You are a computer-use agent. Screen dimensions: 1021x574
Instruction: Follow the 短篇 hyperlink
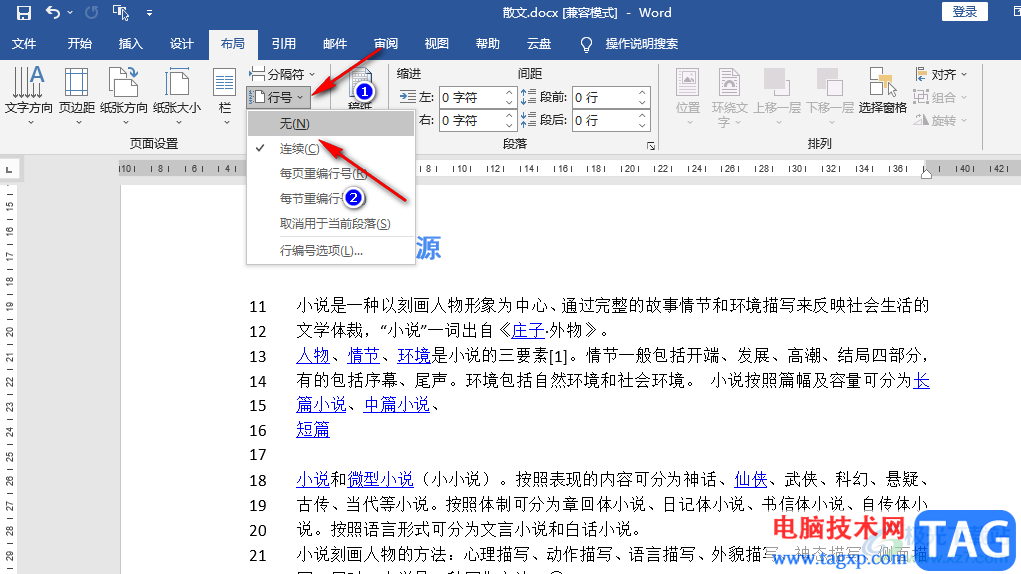click(x=313, y=430)
